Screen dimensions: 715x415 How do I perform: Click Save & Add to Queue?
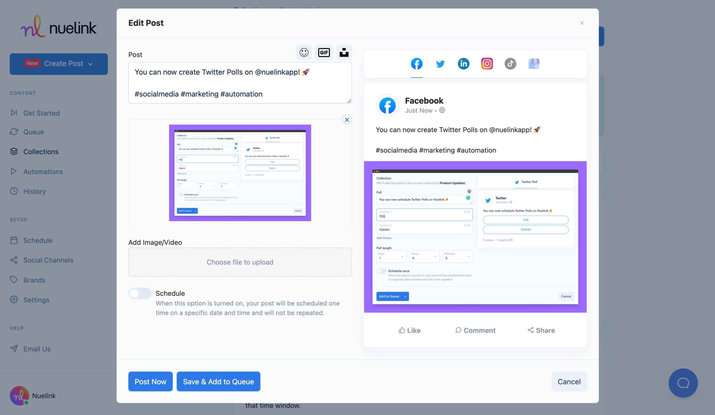(218, 382)
